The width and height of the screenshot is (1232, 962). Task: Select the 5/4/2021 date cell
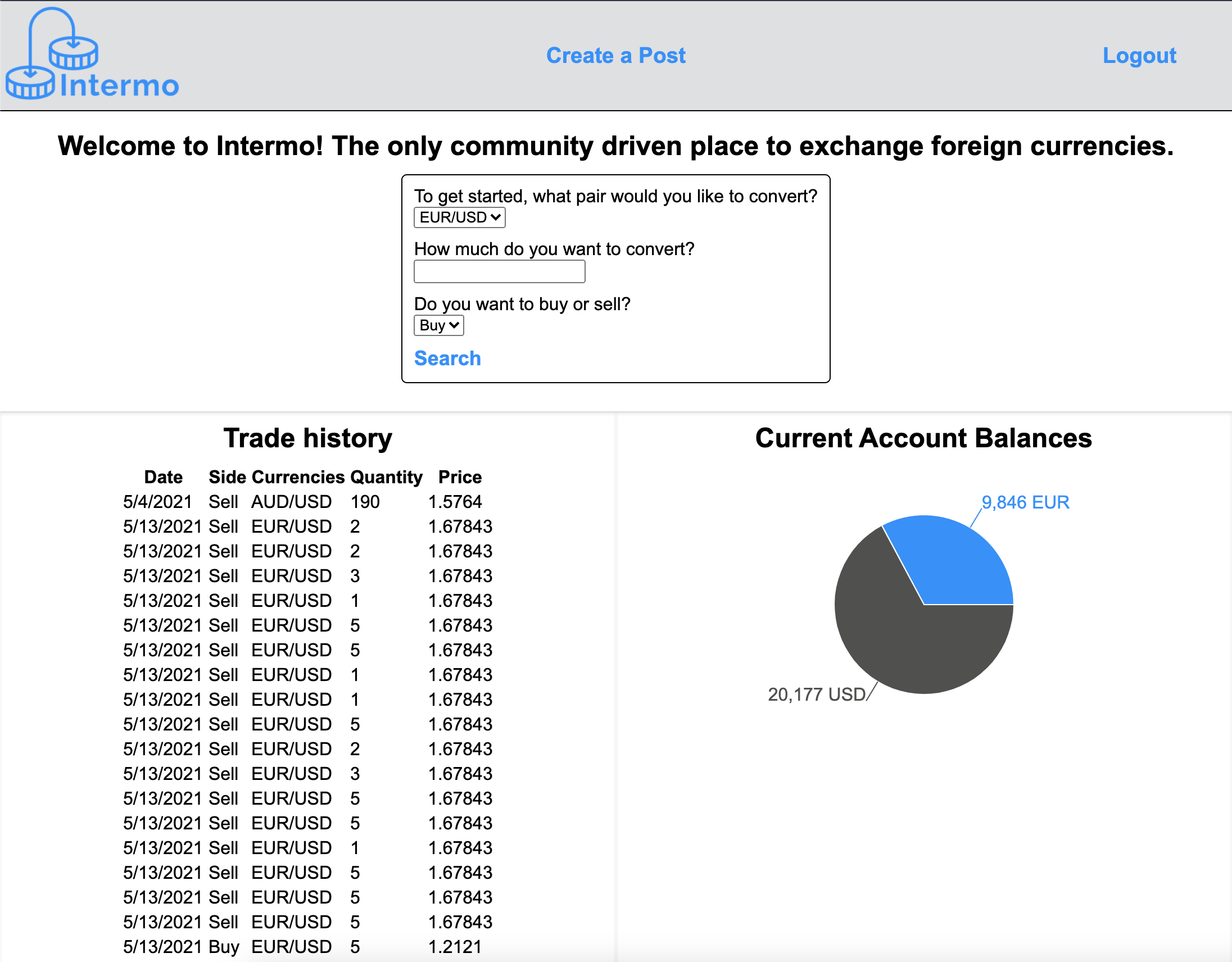[x=157, y=501]
